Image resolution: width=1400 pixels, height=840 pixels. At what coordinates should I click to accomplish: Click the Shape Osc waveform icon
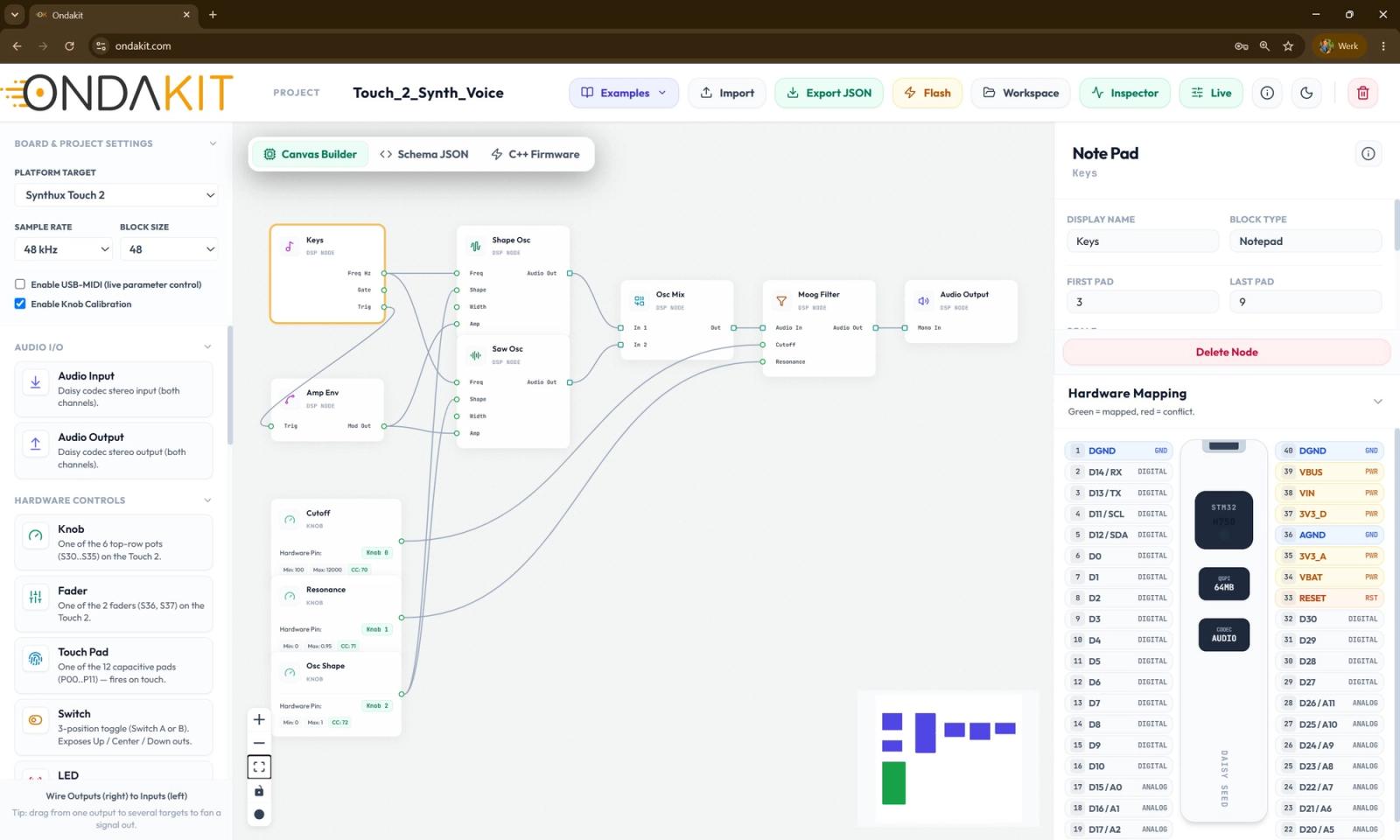point(475,247)
